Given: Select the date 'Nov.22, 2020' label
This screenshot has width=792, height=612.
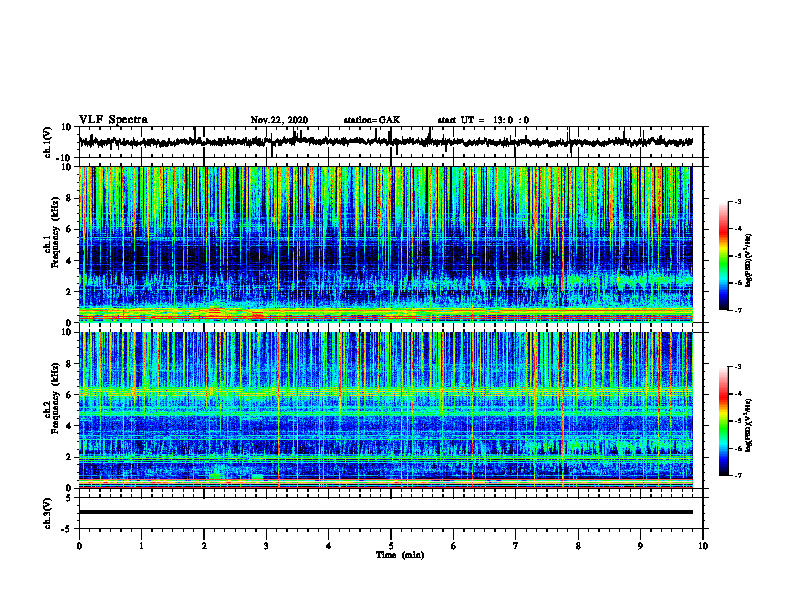Looking at the screenshot, I should (x=279, y=120).
